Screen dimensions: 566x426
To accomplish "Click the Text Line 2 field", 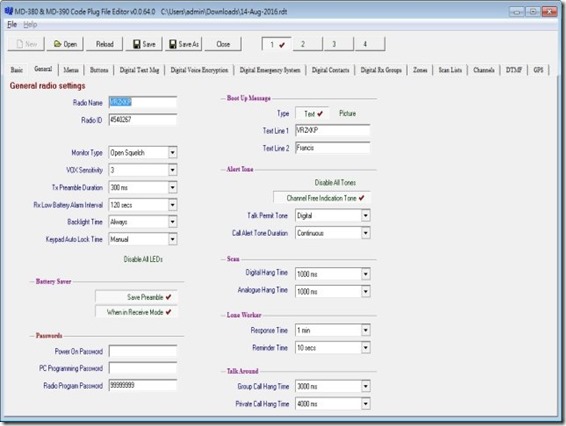I will tap(332, 148).
